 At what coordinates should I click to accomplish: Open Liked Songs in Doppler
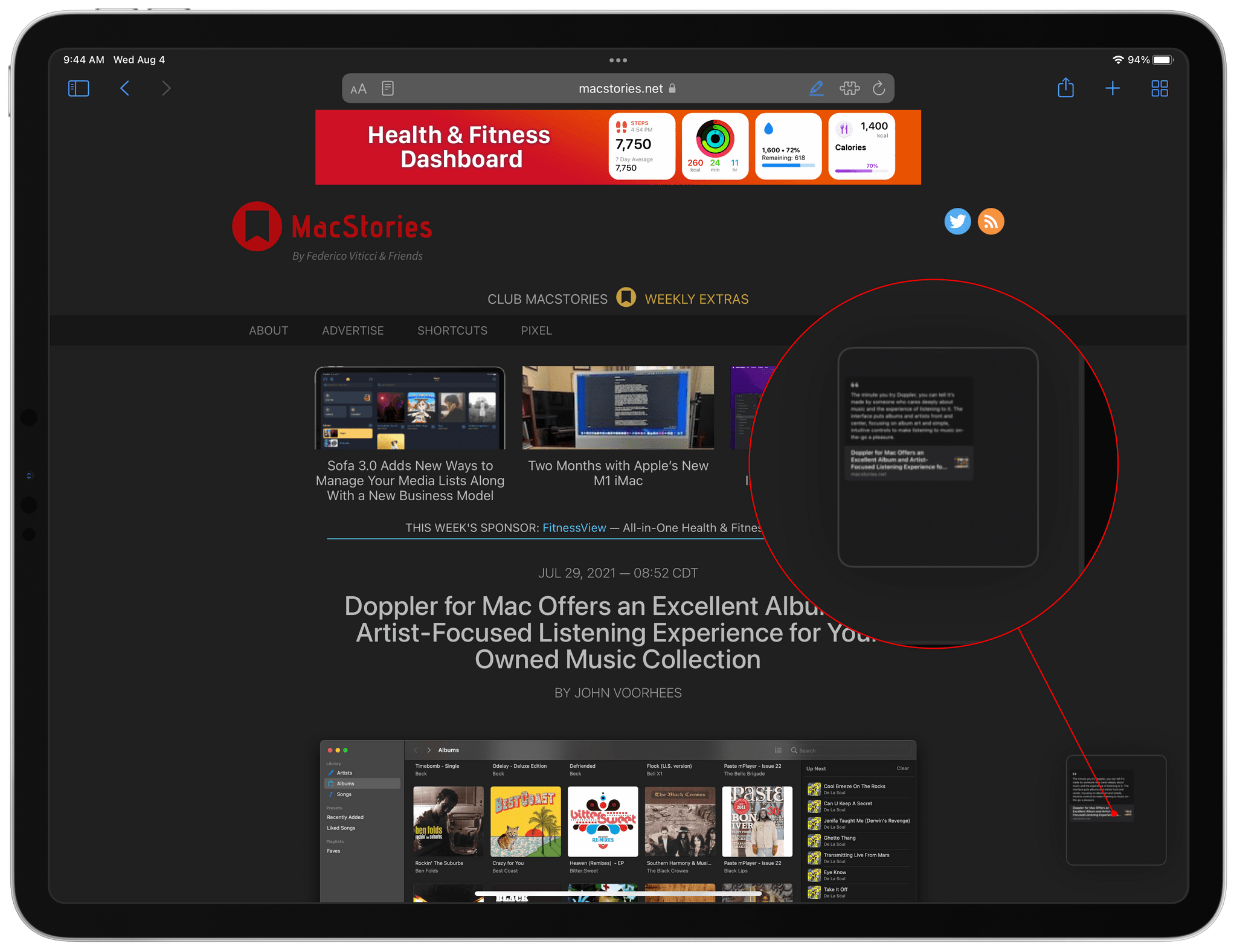[x=341, y=829]
